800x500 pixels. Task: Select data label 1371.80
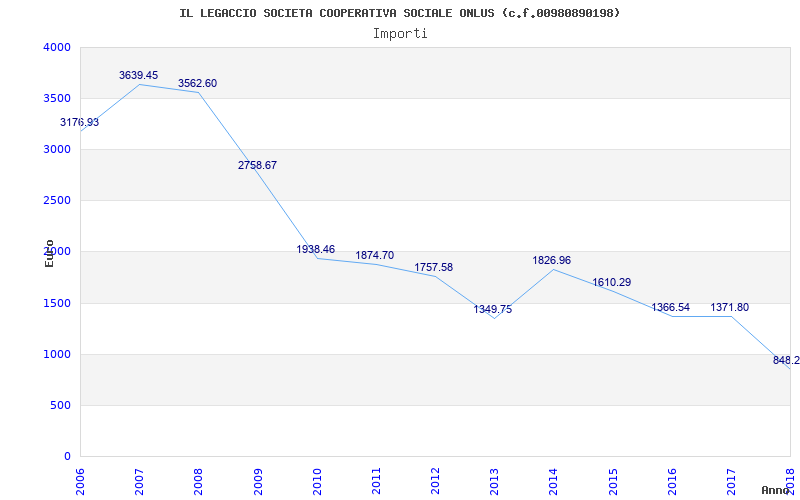730,308
